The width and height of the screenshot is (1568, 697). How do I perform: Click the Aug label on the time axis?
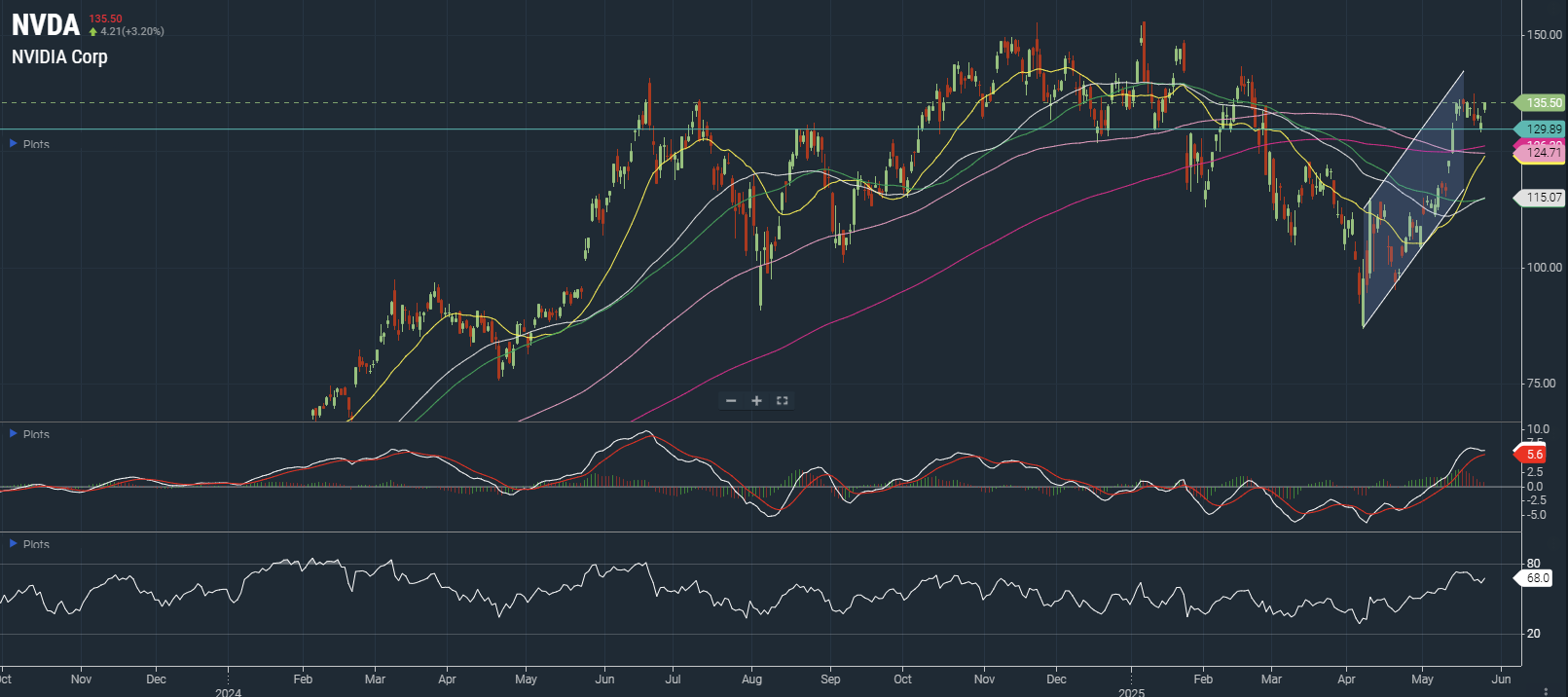[x=751, y=679]
